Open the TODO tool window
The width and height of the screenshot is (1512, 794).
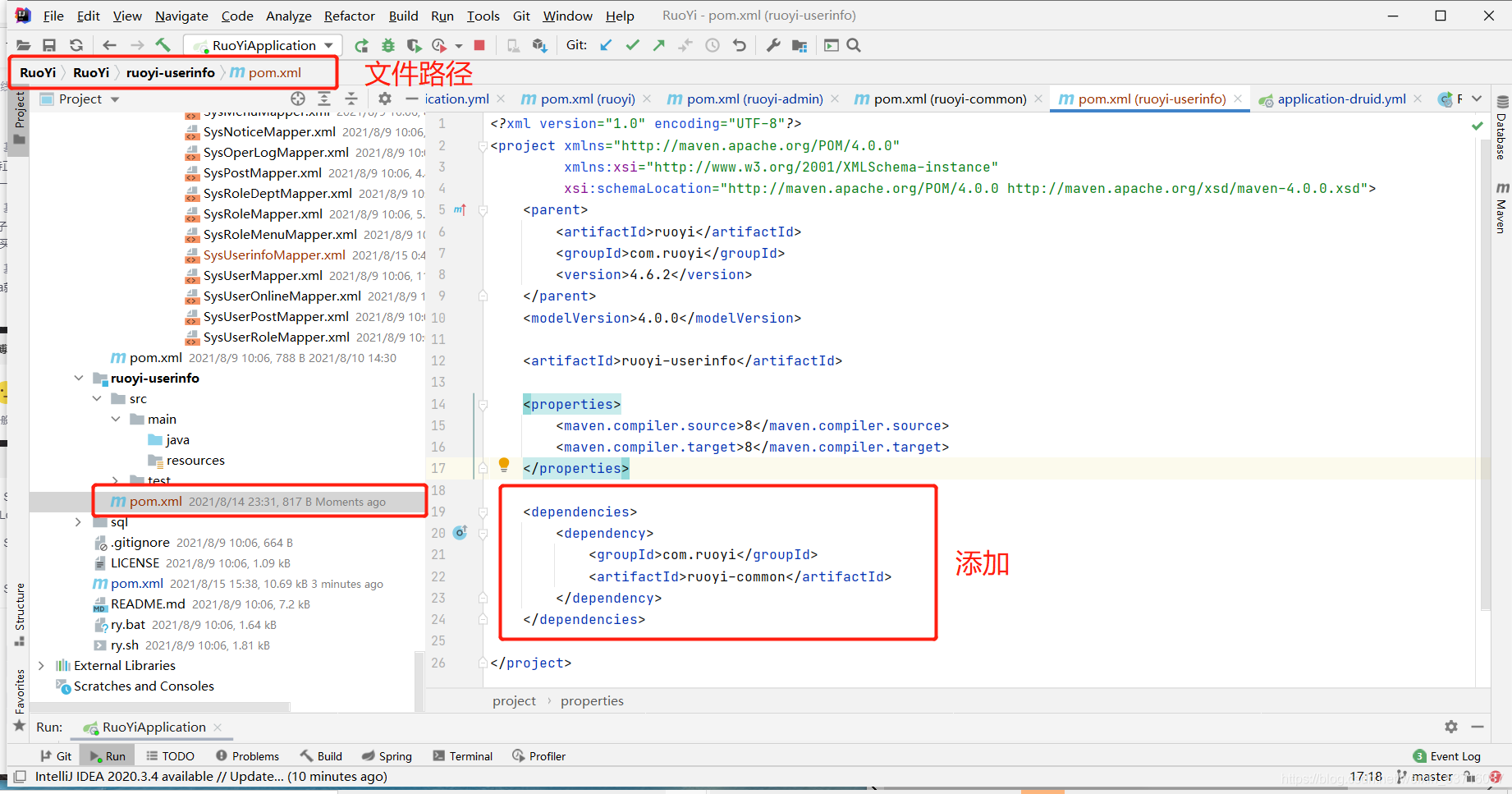[171, 756]
